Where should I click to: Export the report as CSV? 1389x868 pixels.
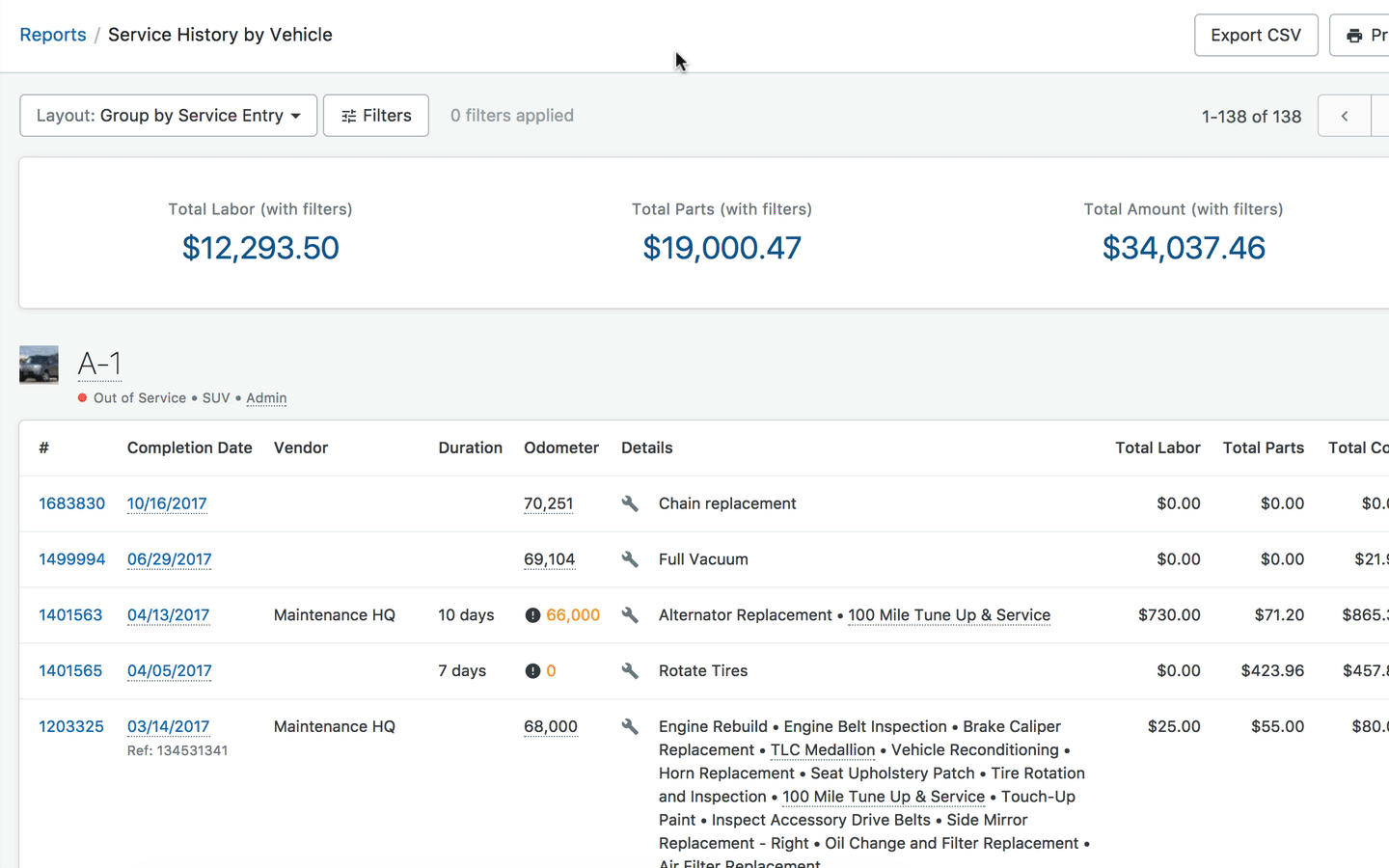(1256, 36)
